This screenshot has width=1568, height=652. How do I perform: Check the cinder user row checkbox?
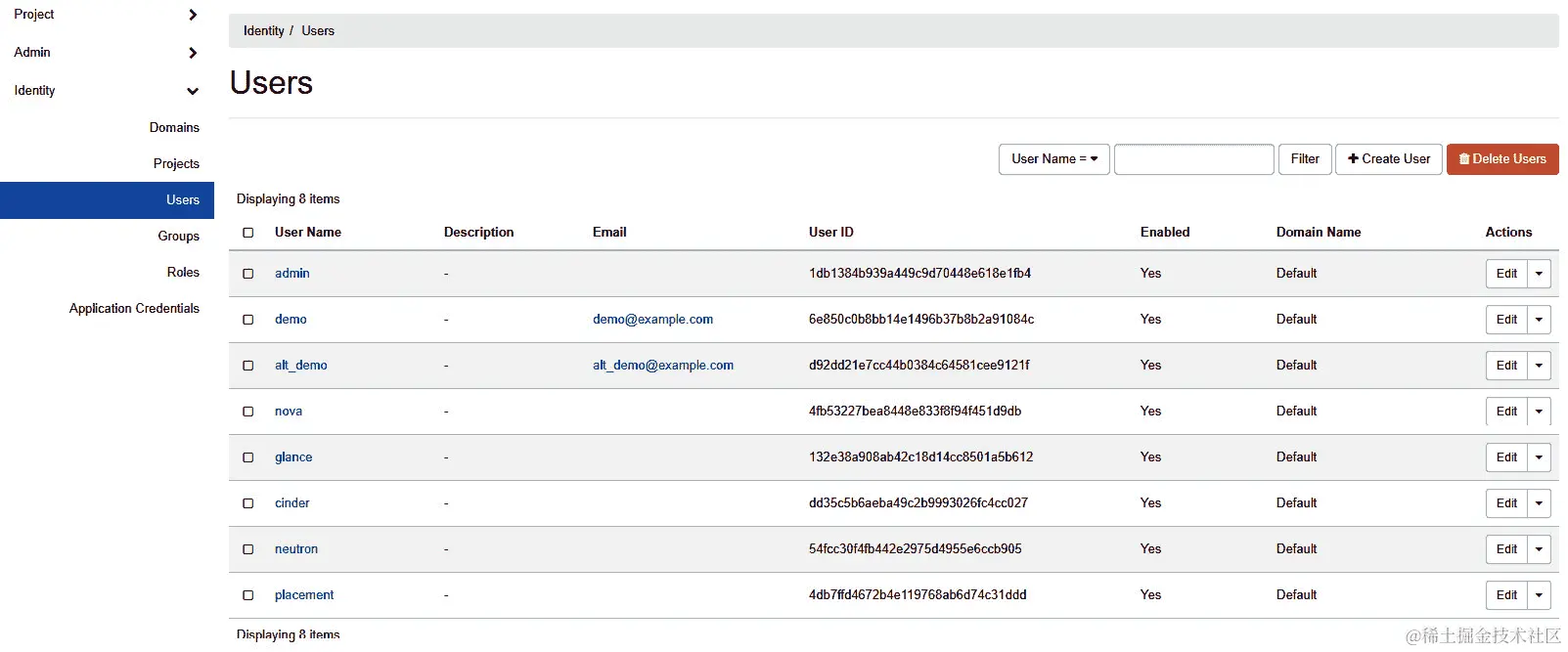click(248, 503)
